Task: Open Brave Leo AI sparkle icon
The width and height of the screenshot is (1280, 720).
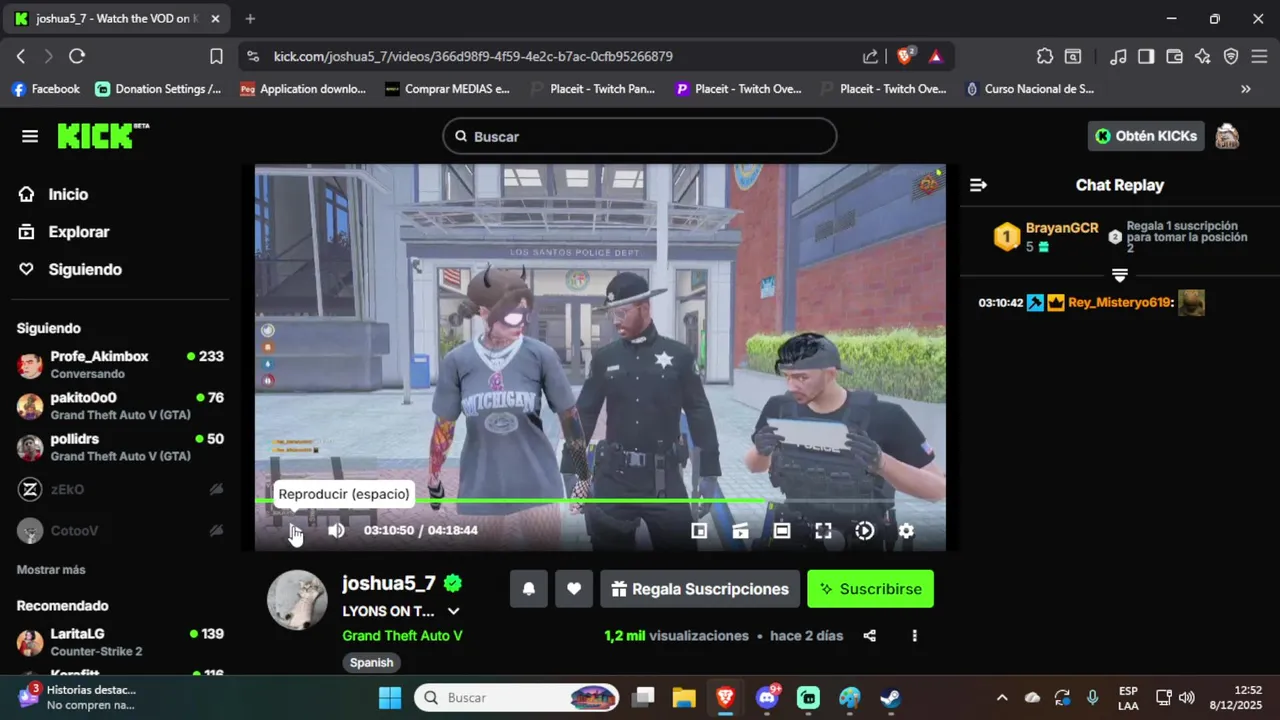Action: (x=1203, y=57)
